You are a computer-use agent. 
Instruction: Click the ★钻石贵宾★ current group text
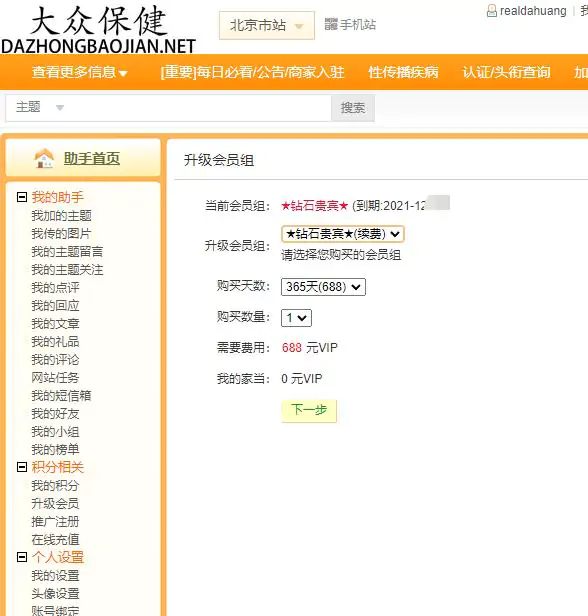[x=315, y=205]
